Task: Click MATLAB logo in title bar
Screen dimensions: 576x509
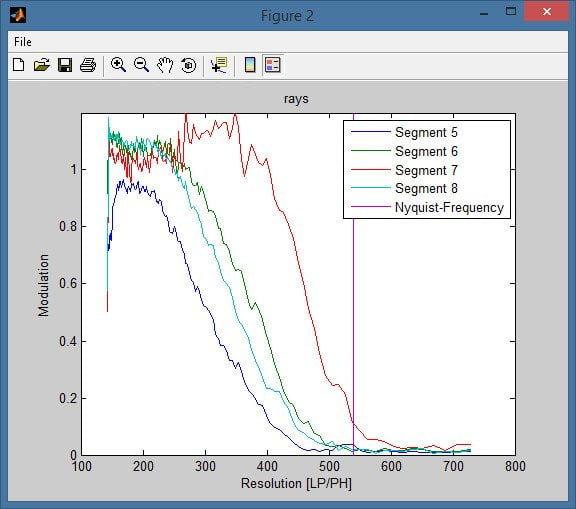Action: click(18, 15)
